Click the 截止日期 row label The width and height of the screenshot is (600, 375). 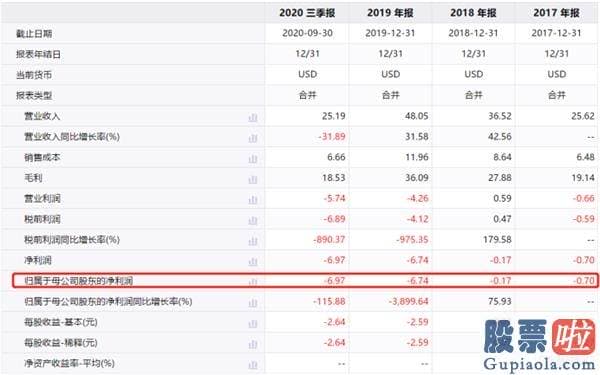[34, 34]
